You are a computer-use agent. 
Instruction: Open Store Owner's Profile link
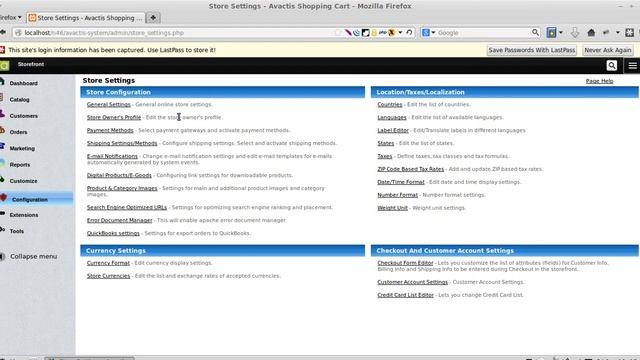(114, 117)
